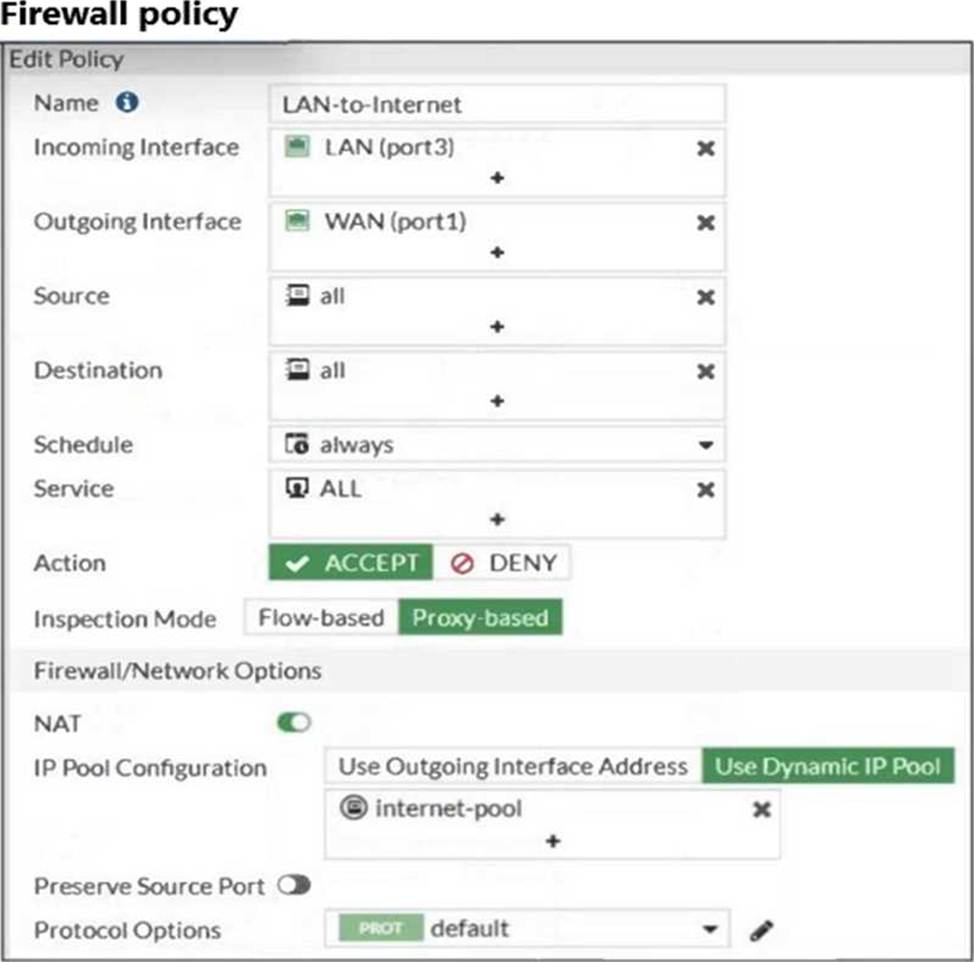Open the Protocol Options dropdown
Screen dimensions: 974x962
coord(709,930)
